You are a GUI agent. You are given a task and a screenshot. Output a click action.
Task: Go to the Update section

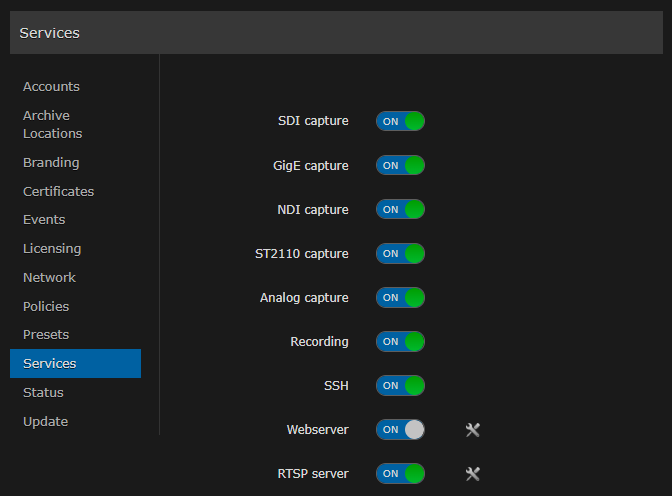pyautogui.click(x=45, y=422)
